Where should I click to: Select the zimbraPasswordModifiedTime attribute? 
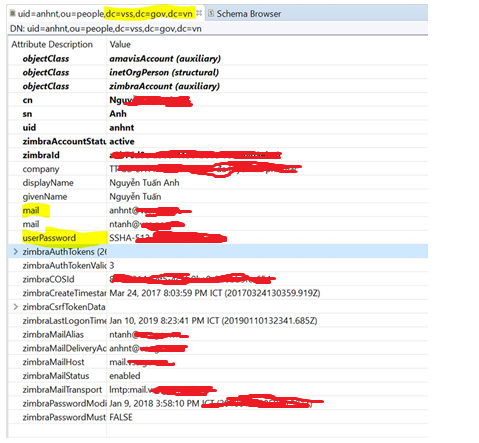[x=64, y=404]
